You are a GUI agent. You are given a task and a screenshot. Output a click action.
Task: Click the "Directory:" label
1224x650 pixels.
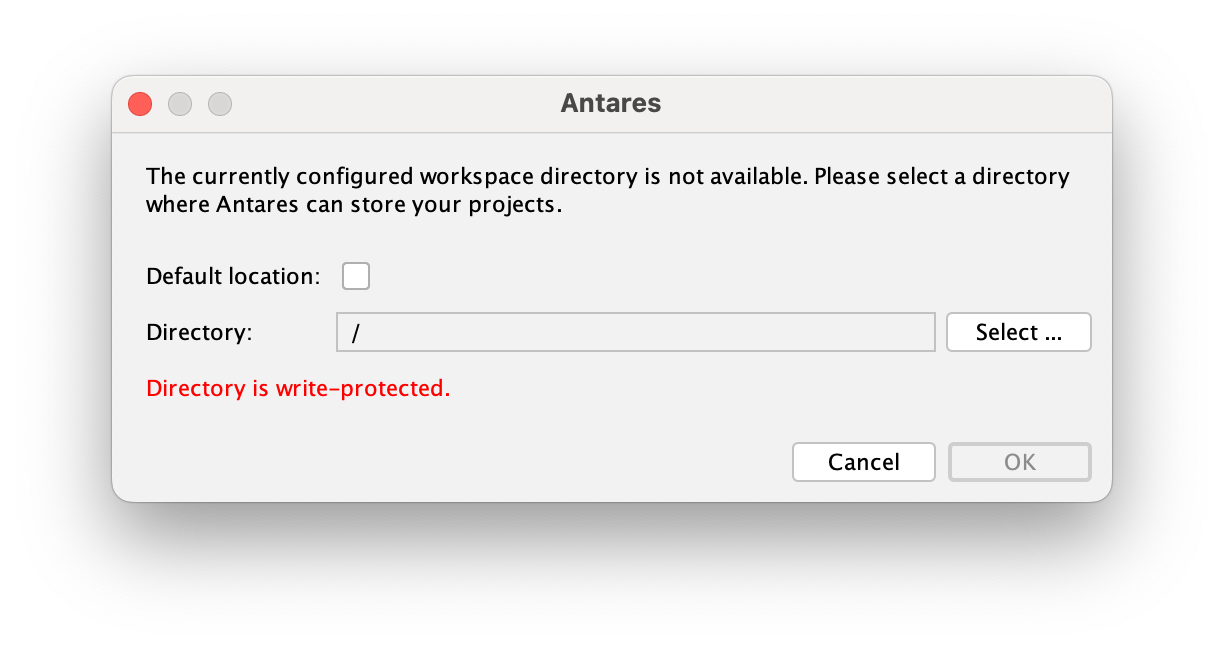199,332
